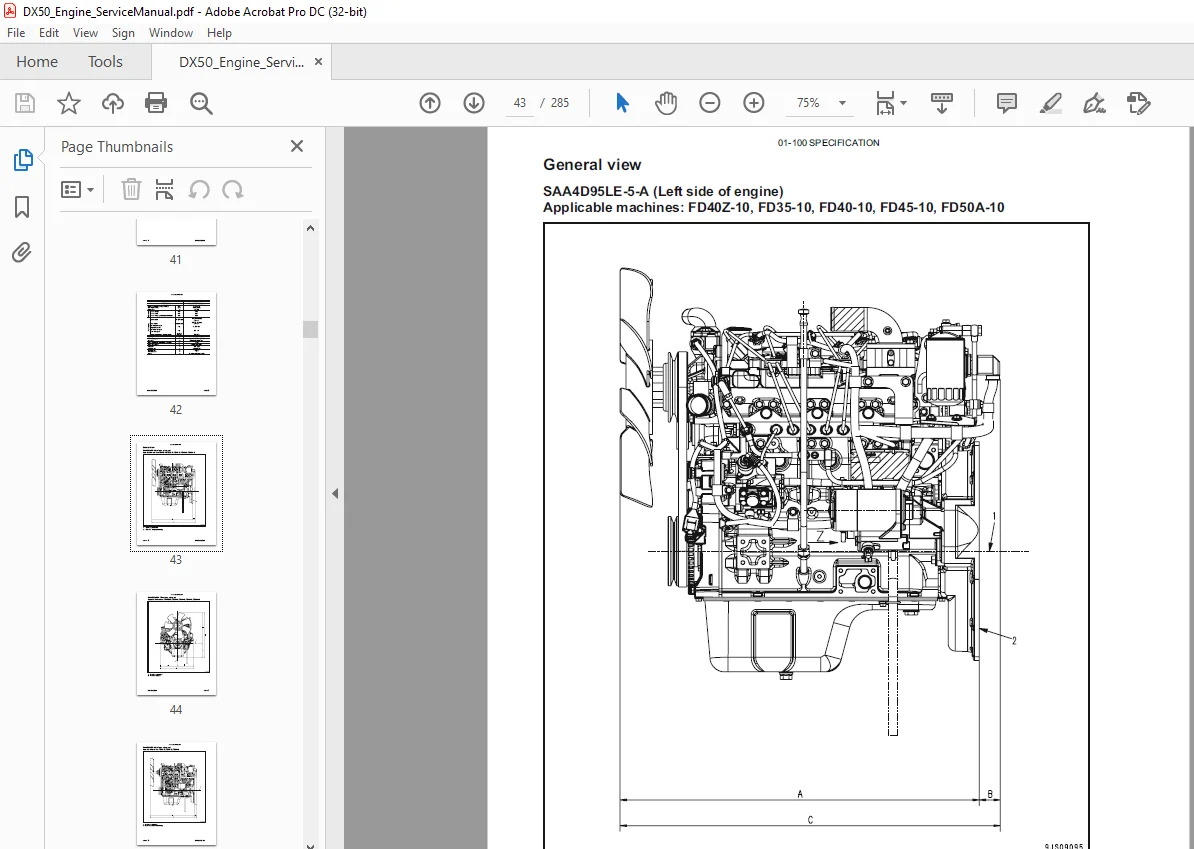Viewport: 1194px width, 849px height.
Task: Open Attachments paperclip panel
Action: pos(22,252)
